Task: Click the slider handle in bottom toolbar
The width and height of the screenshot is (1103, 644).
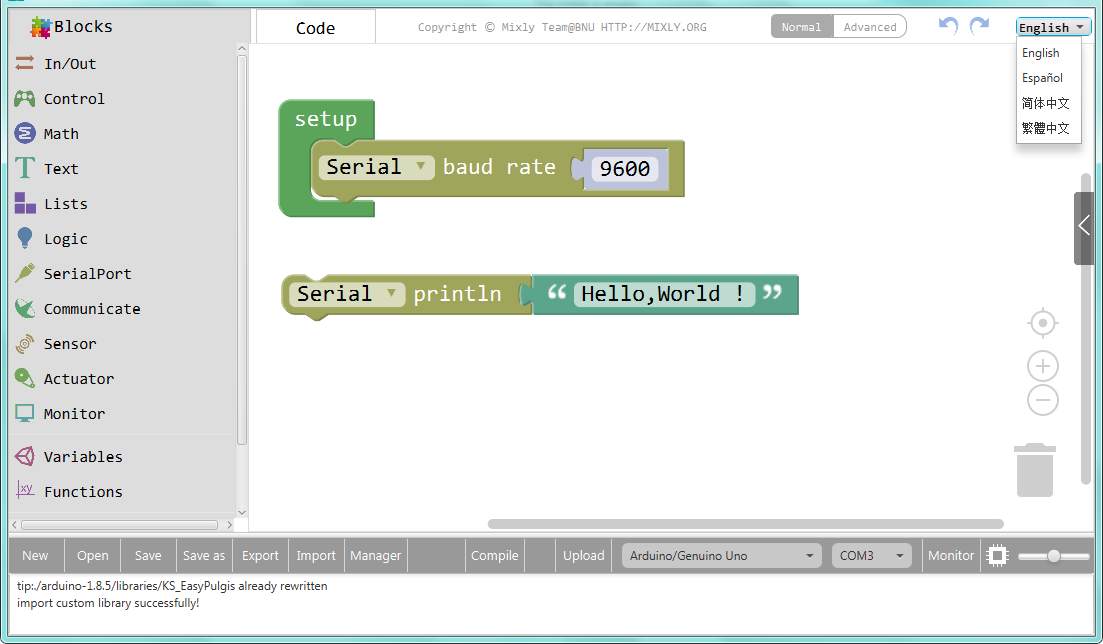Action: [x=1053, y=556]
